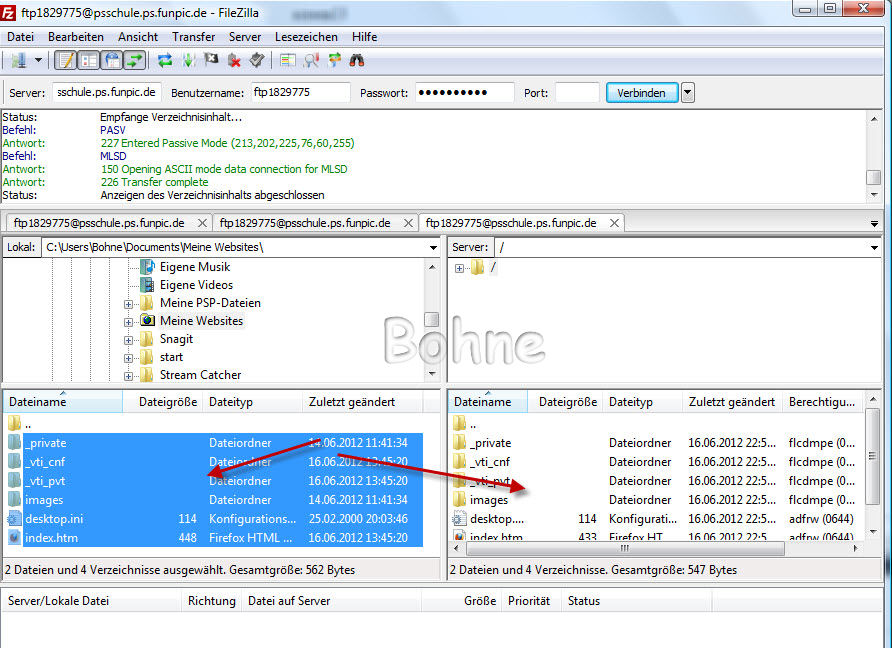Toggle the message log display
Viewport: 892px width, 648px height.
(65, 60)
